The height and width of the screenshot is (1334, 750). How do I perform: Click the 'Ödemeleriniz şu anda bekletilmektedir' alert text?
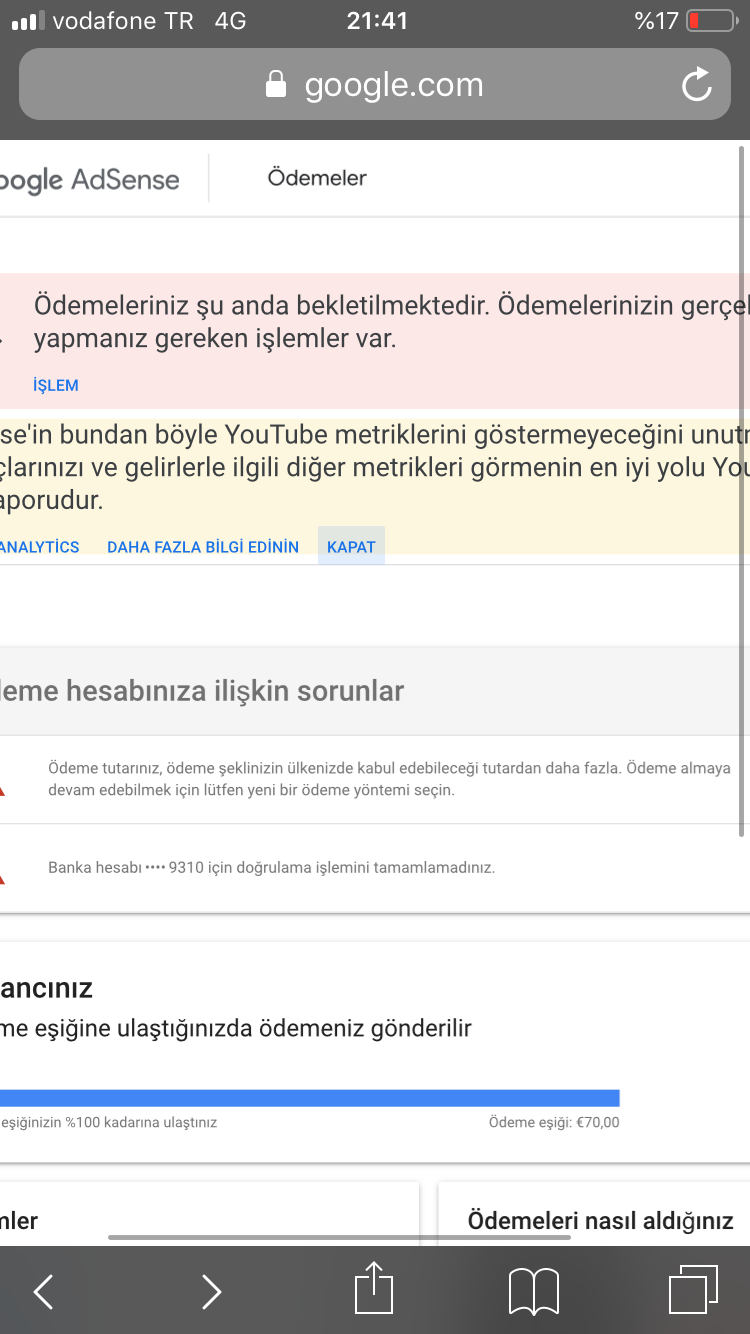point(391,322)
